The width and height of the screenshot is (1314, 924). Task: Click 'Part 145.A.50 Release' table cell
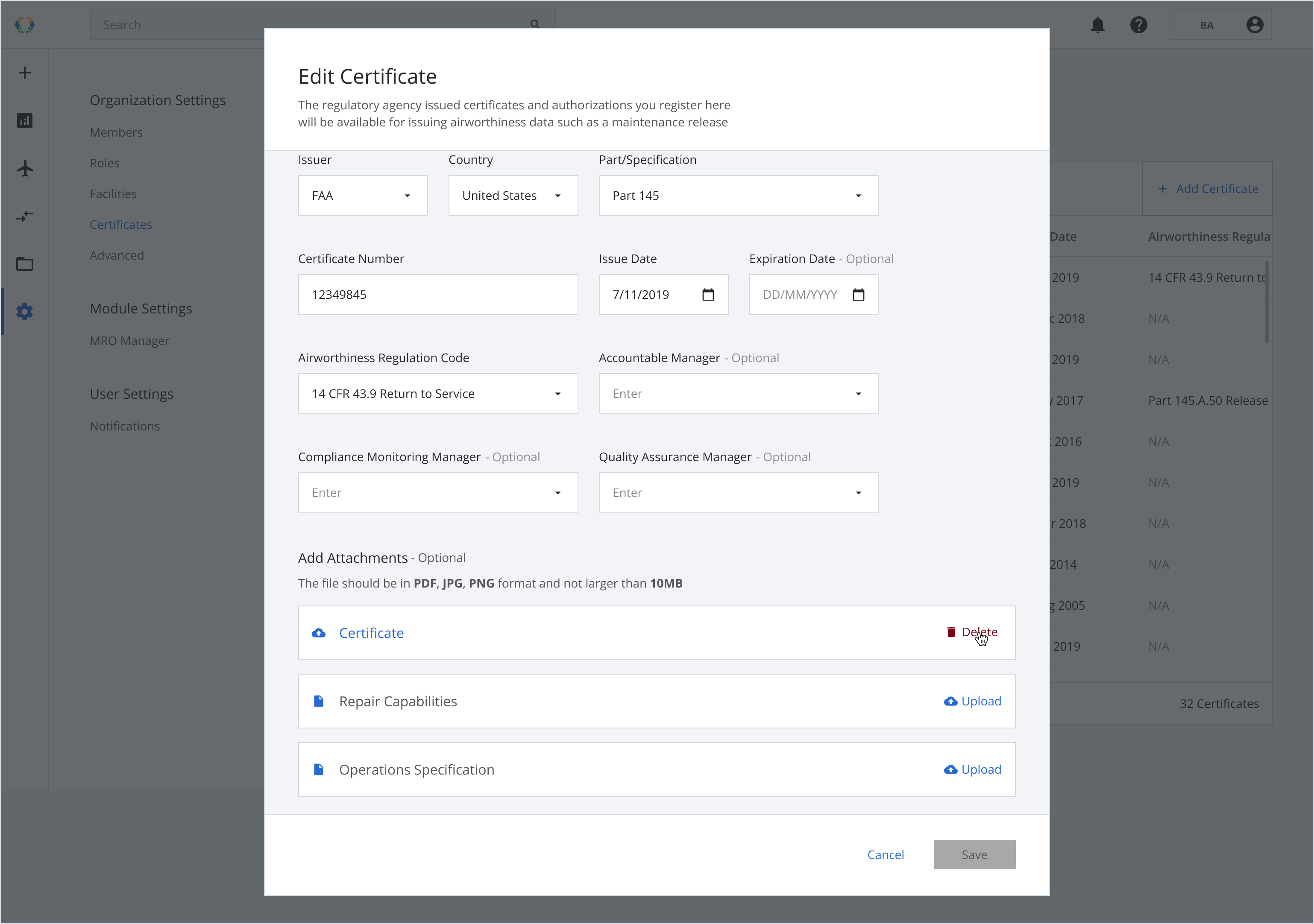pos(1208,401)
